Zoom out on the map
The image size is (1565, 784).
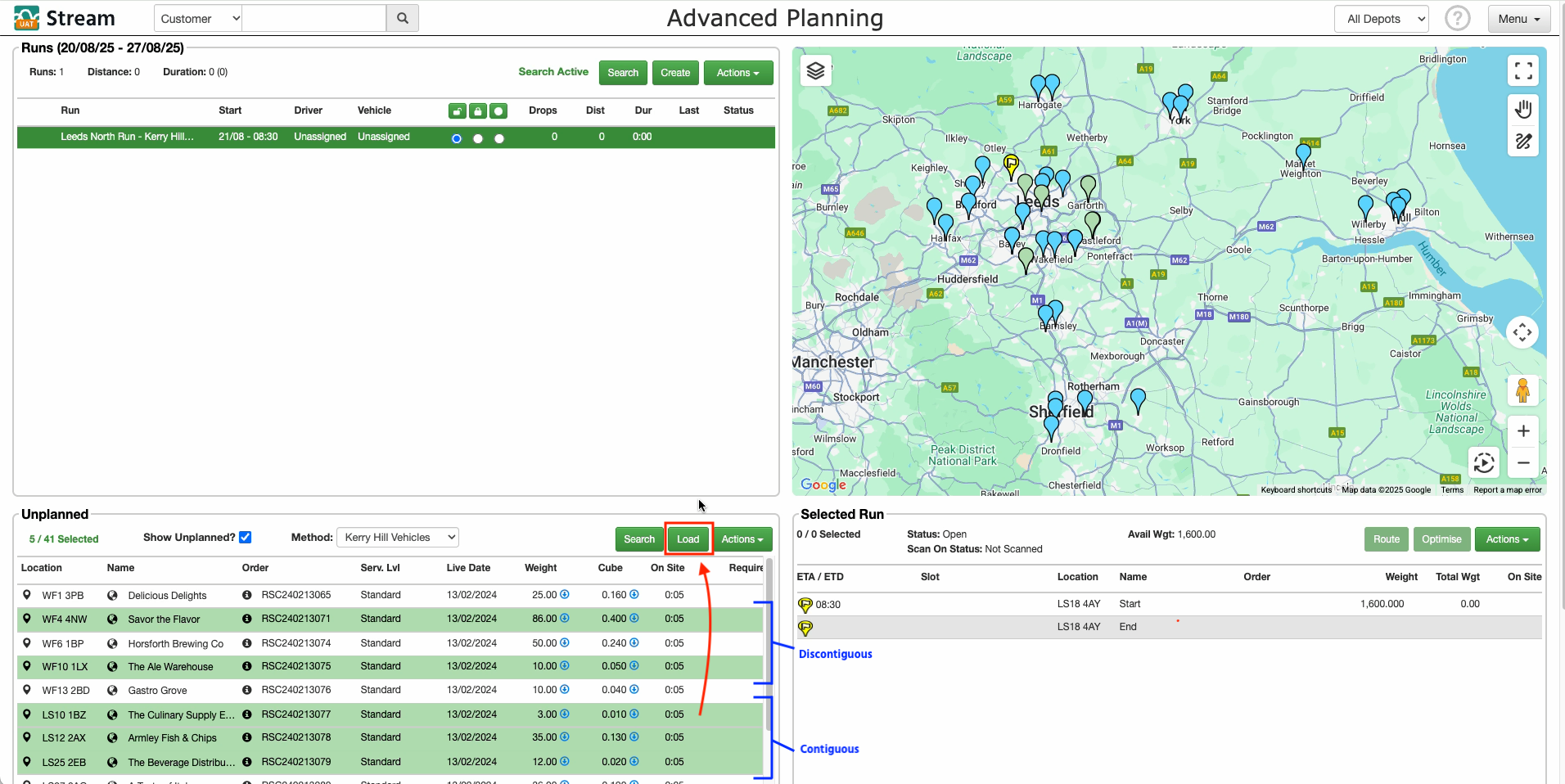tap(1523, 462)
